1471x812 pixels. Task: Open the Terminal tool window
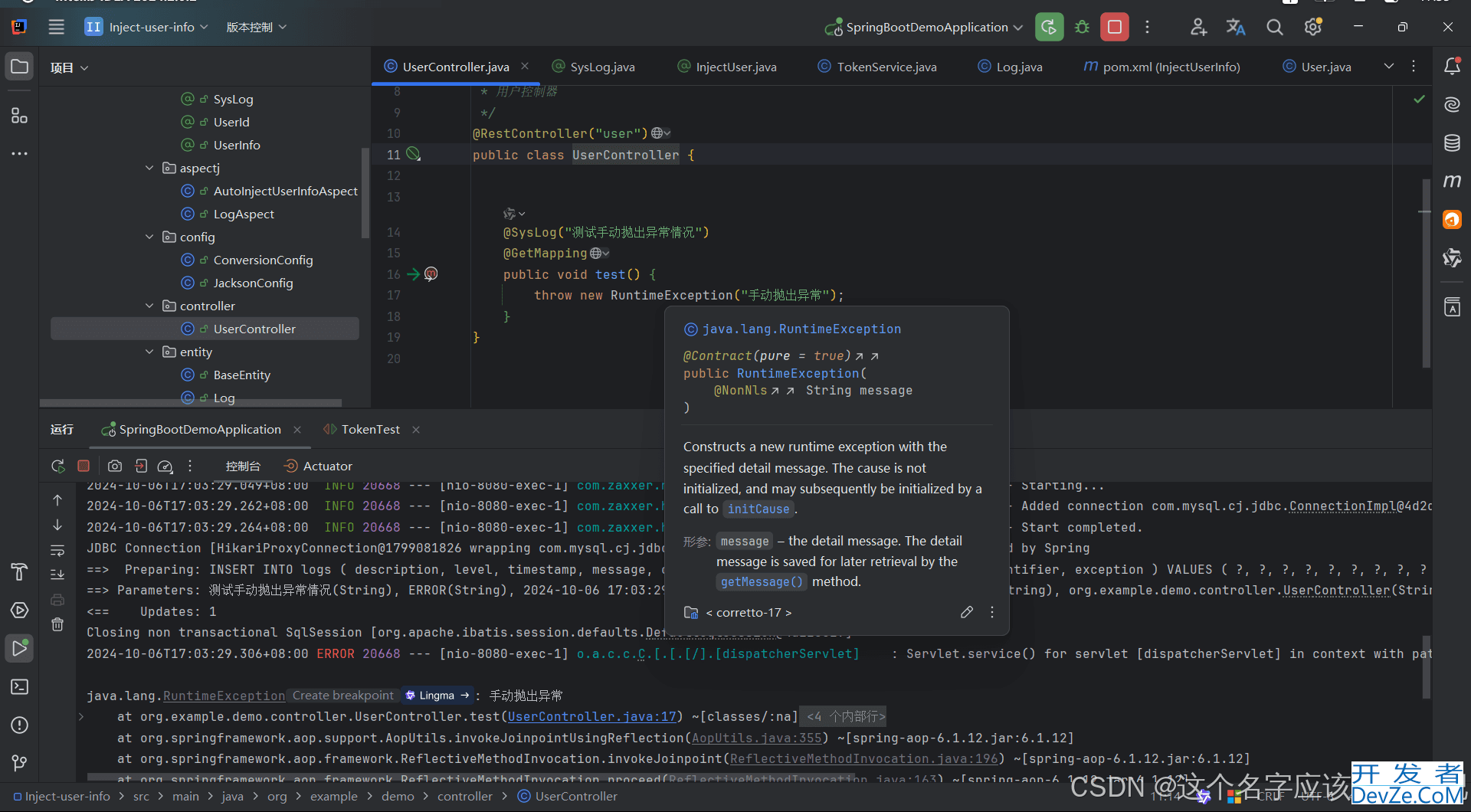20,686
